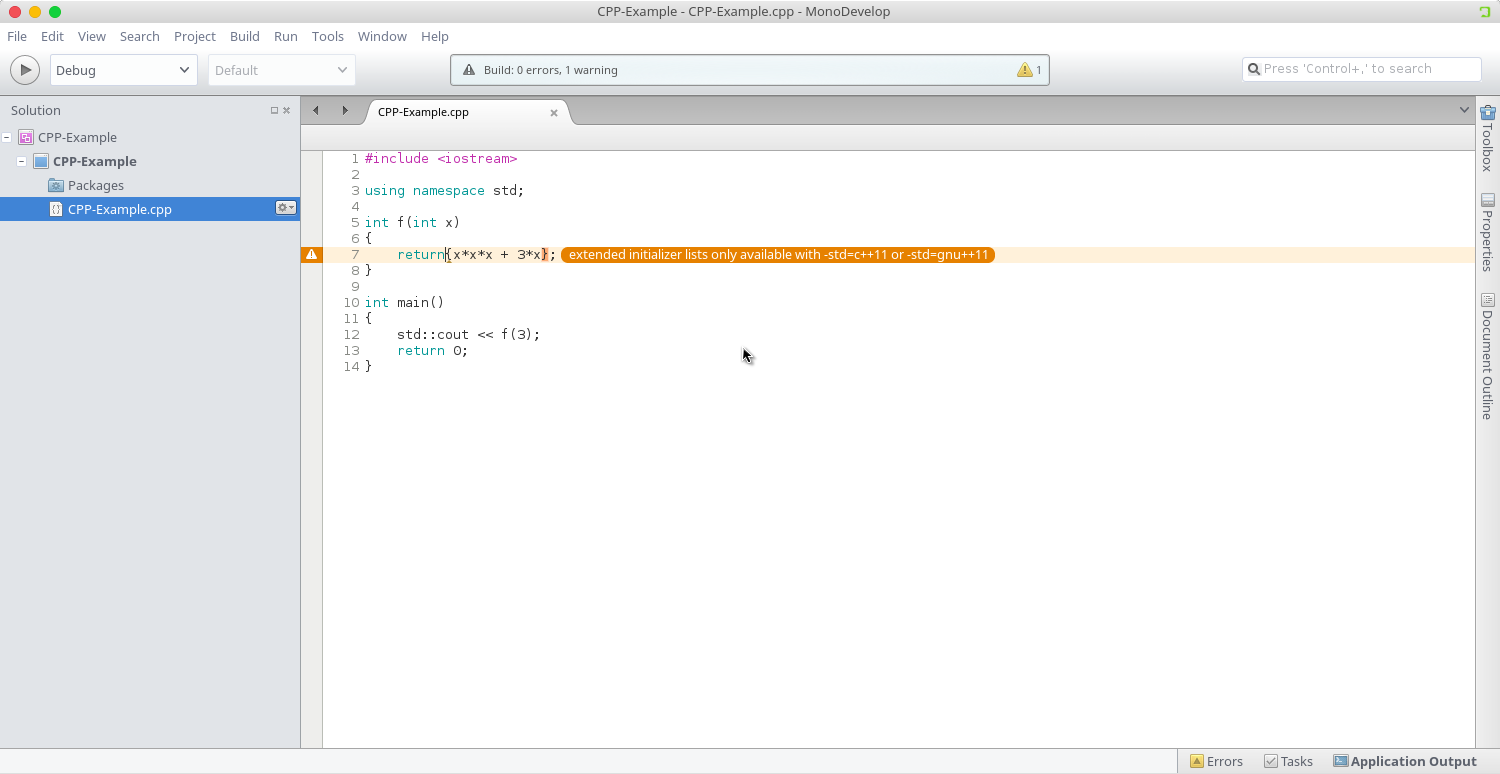Click the search magnifier icon
Screen dimensions: 1500x774
click(x=1254, y=69)
